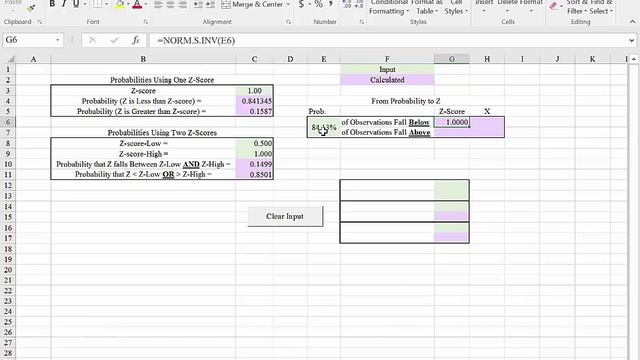Viewport: 640px width, 360px height.
Task: Align text right
Action: pos(182,4)
